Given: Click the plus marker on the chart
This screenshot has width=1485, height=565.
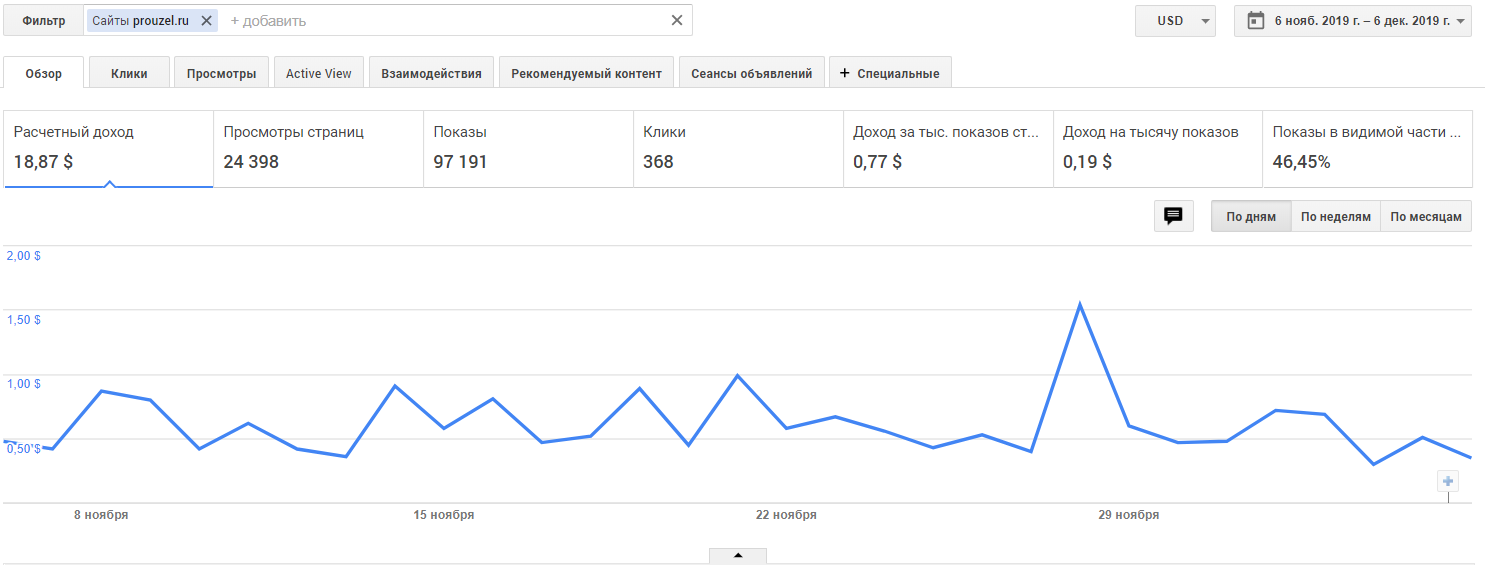Looking at the screenshot, I should click(x=1448, y=481).
